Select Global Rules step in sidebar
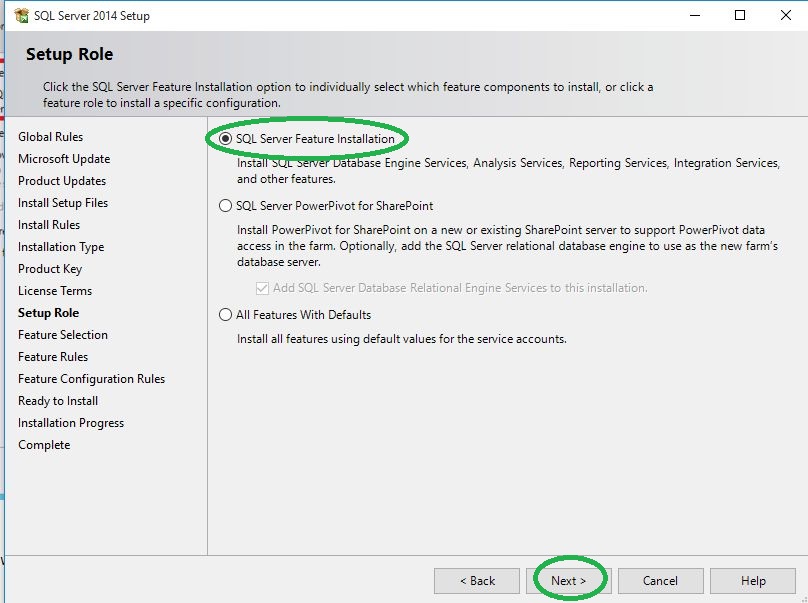 point(50,137)
